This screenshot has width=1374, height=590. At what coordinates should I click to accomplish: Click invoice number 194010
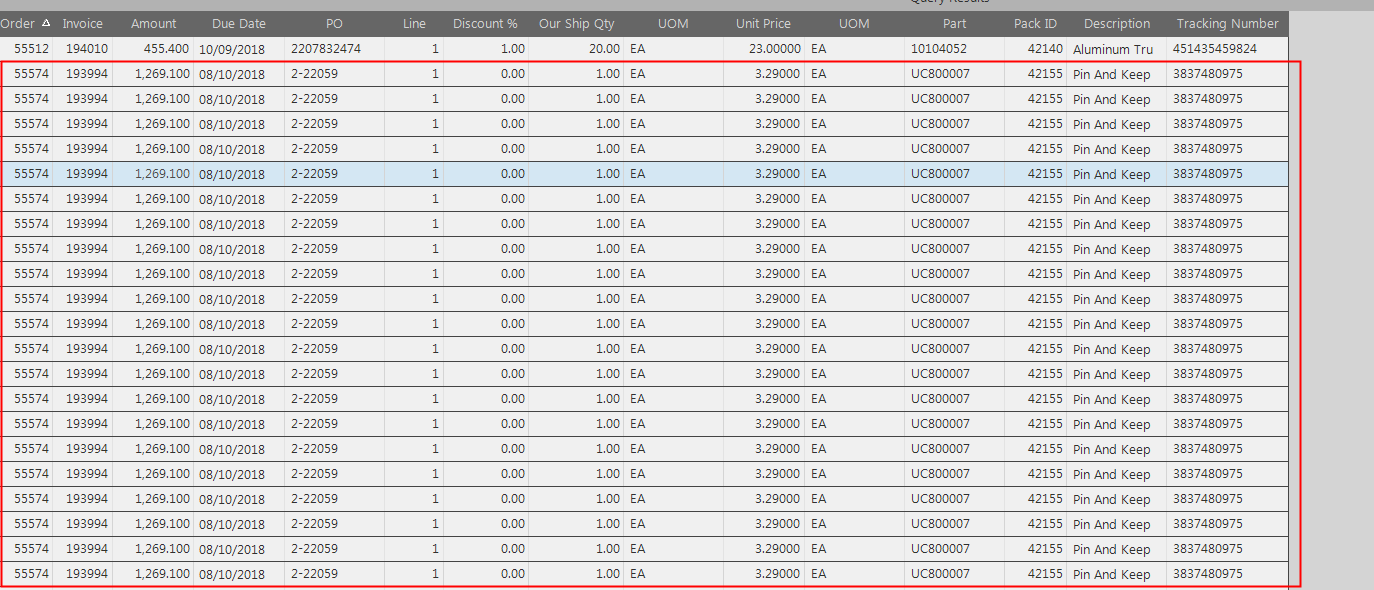(87, 49)
